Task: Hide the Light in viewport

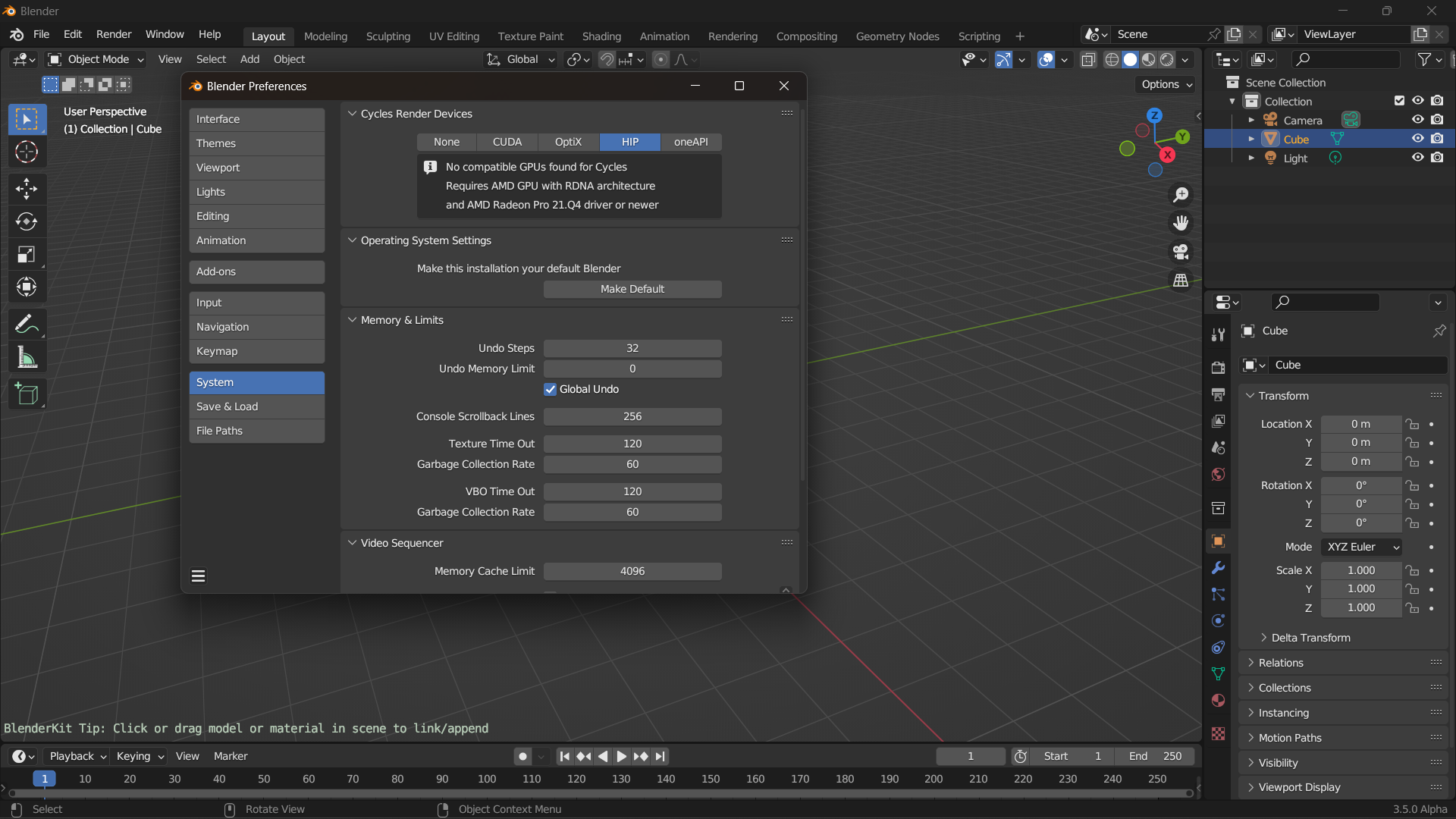Action: tap(1417, 158)
